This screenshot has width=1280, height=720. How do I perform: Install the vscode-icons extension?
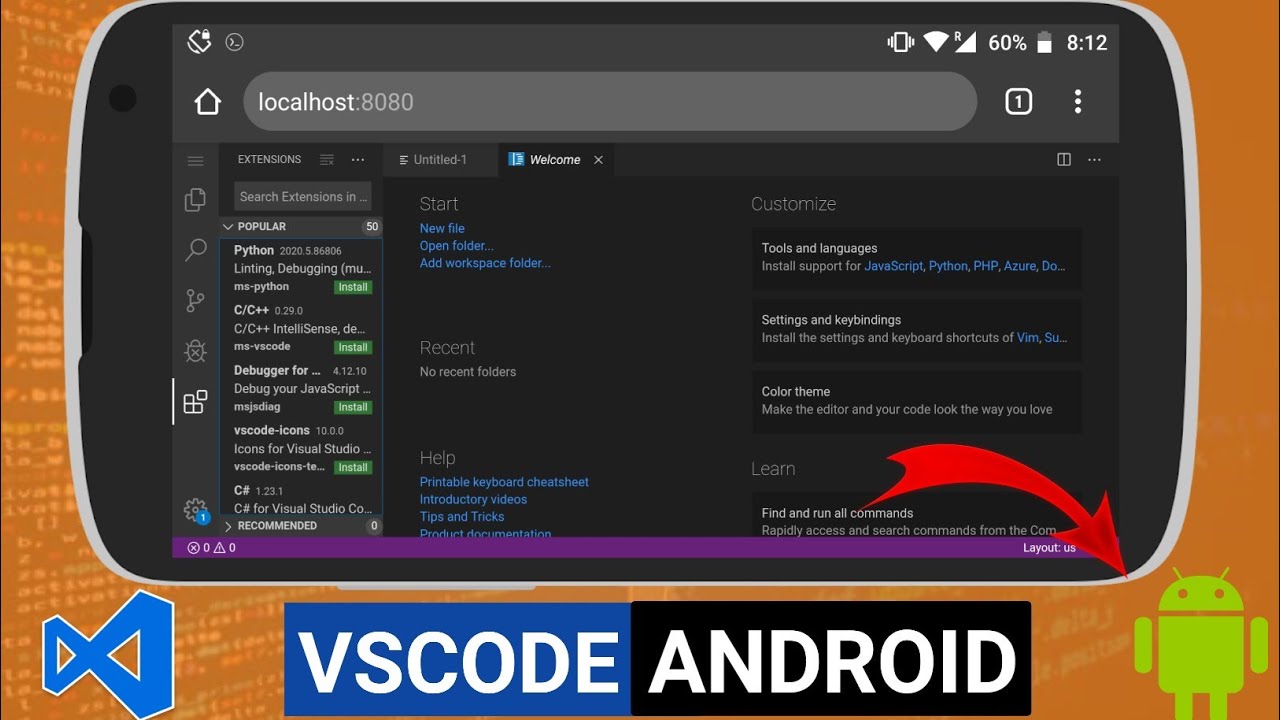coord(353,467)
